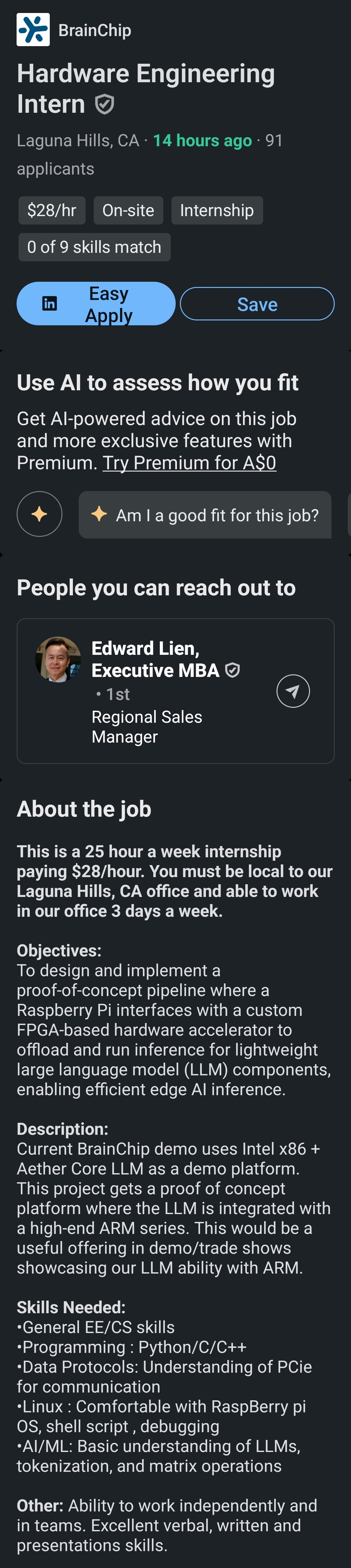Tap the verified badge beside the job title
The image size is (351, 1568).
coord(105,105)
